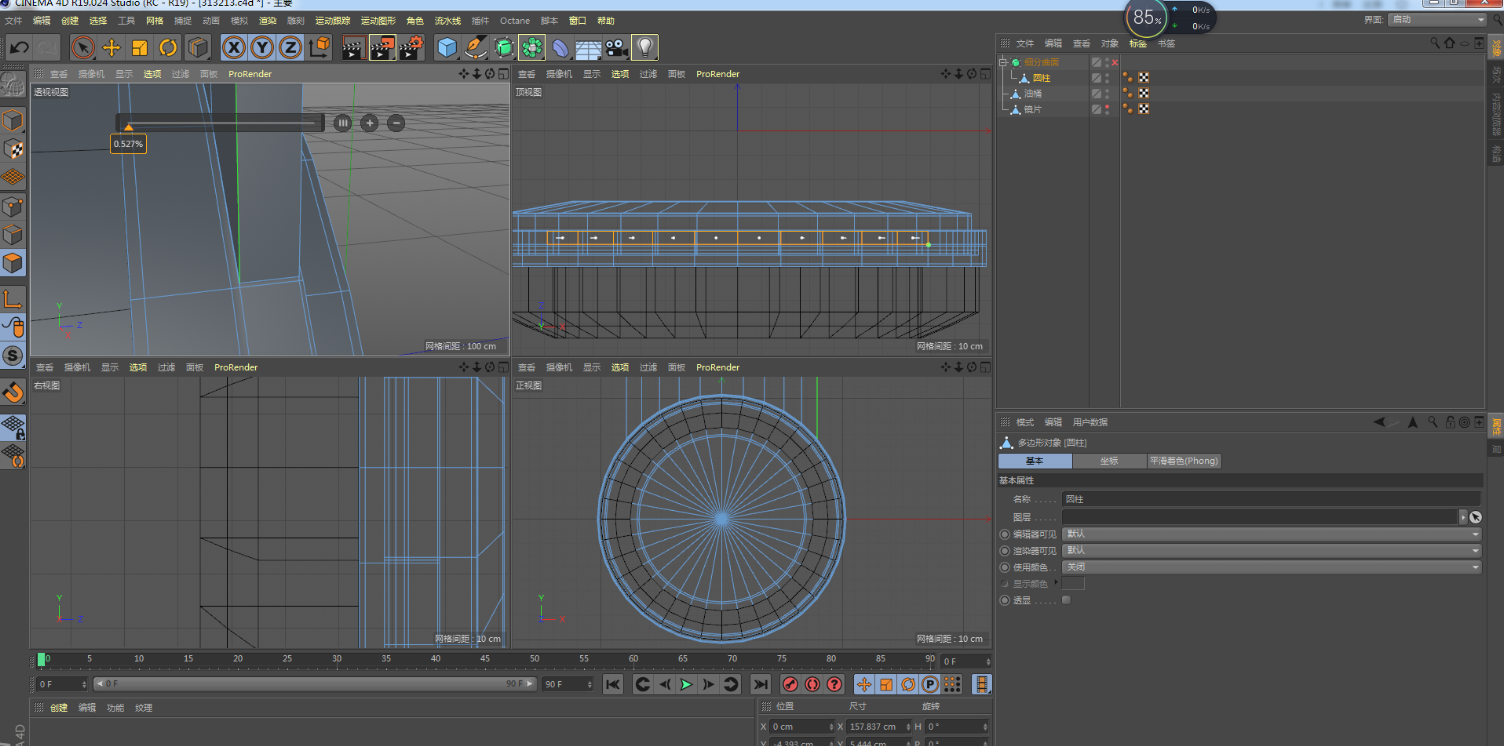The image size is (1504, 746).
Task: Switch to the 基本 attributes tab
Action: pyautogui.click(x=1035, y=461)
